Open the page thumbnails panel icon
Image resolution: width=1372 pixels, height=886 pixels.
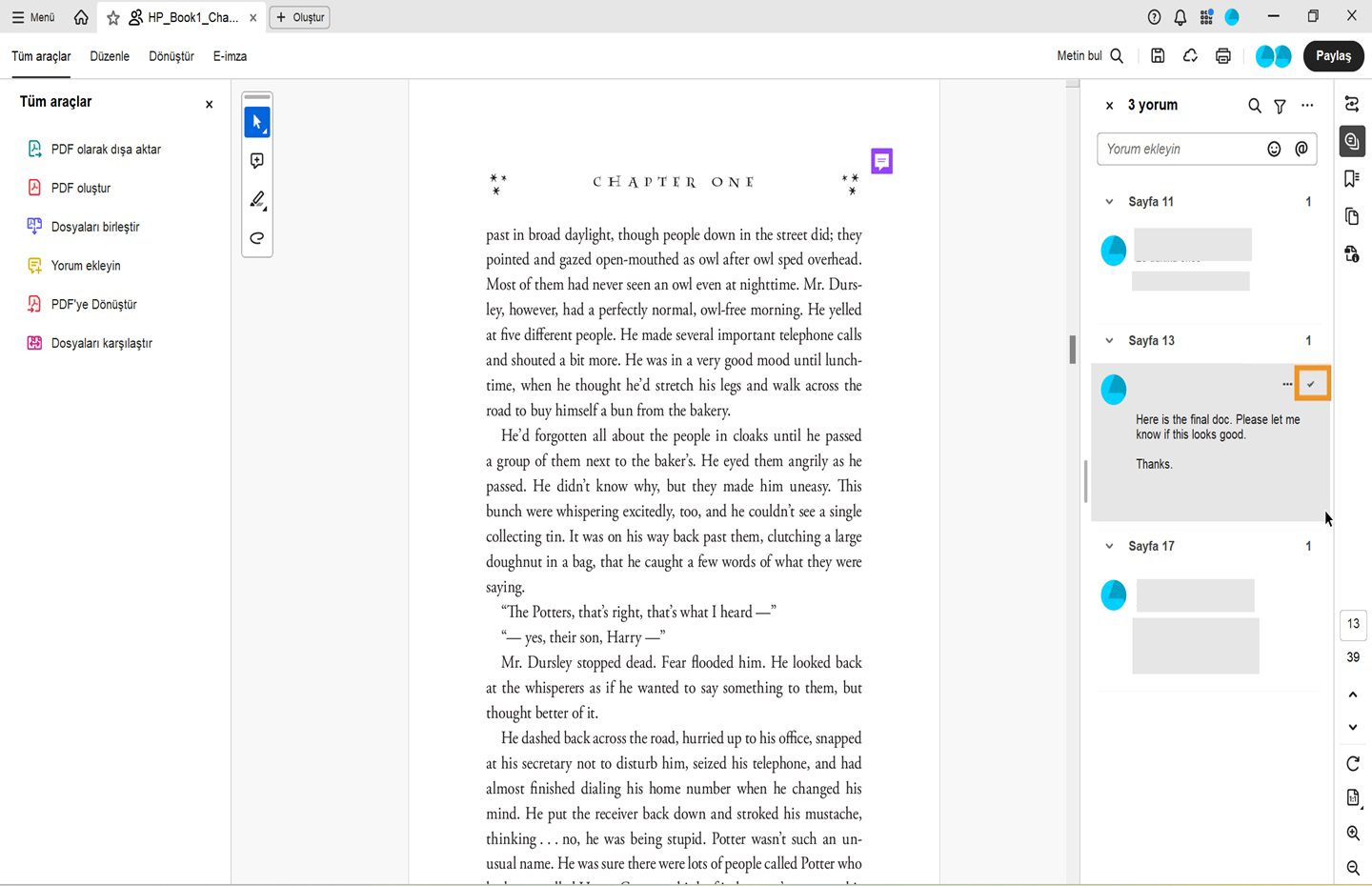(1352, 216)
